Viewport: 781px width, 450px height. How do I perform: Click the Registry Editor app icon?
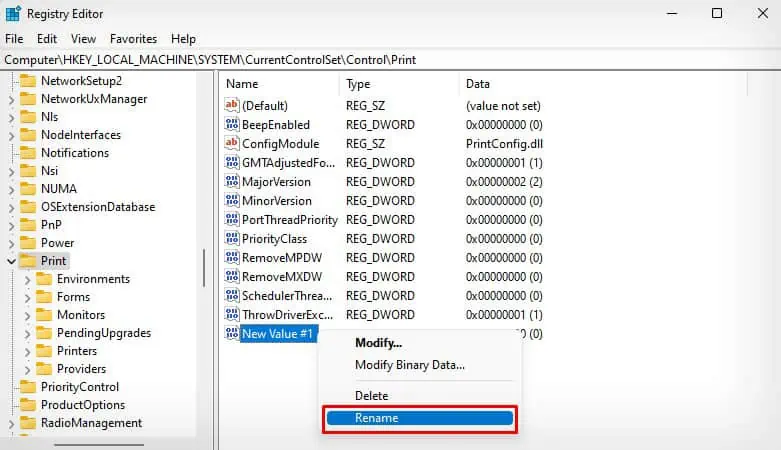pos(12,13)
